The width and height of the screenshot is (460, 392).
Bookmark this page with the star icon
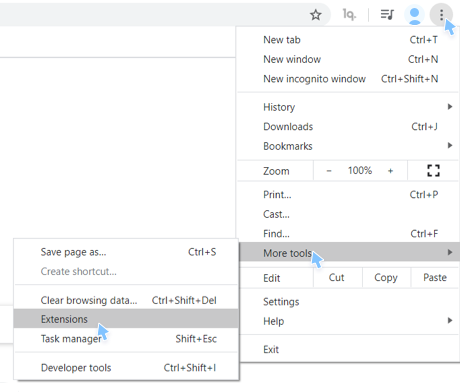(315, 15)
